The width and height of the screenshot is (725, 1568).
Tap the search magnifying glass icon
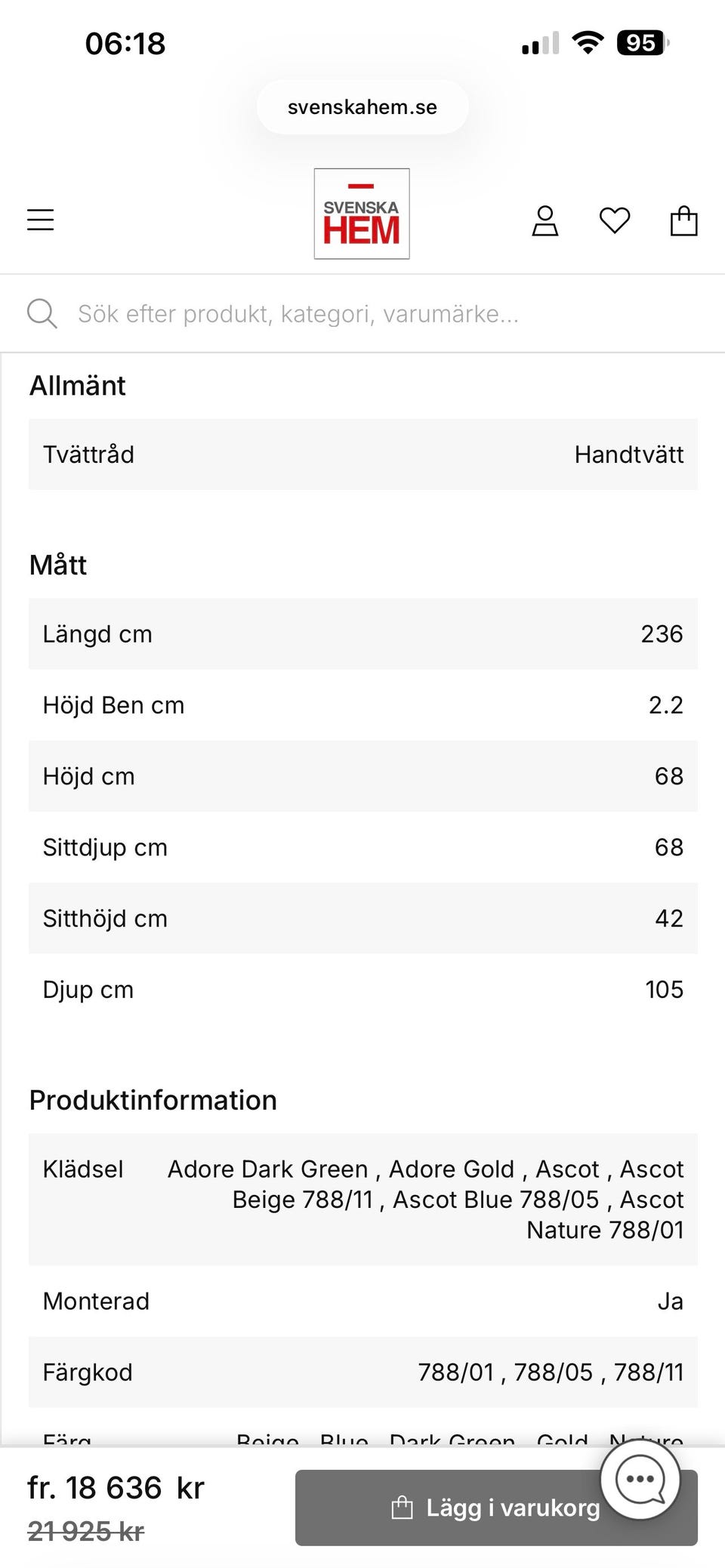click(x=42, y=313)
